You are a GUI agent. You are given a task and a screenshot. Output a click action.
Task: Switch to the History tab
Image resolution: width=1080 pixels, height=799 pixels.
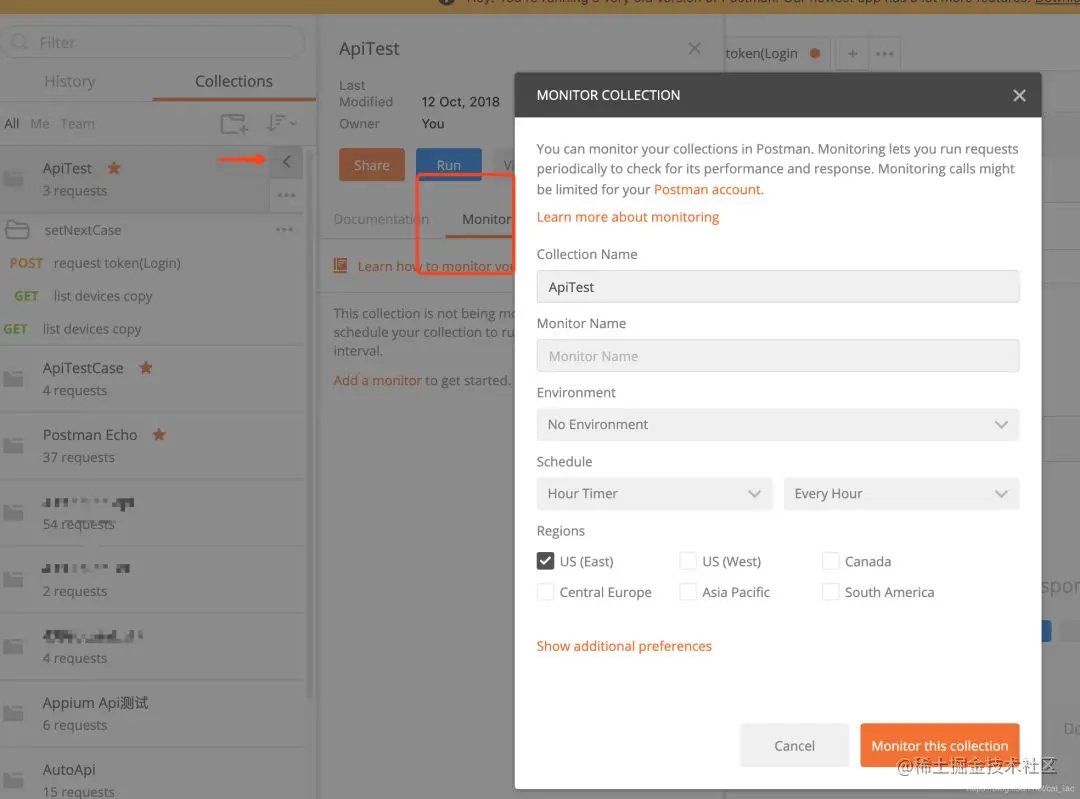click(70, 81)
